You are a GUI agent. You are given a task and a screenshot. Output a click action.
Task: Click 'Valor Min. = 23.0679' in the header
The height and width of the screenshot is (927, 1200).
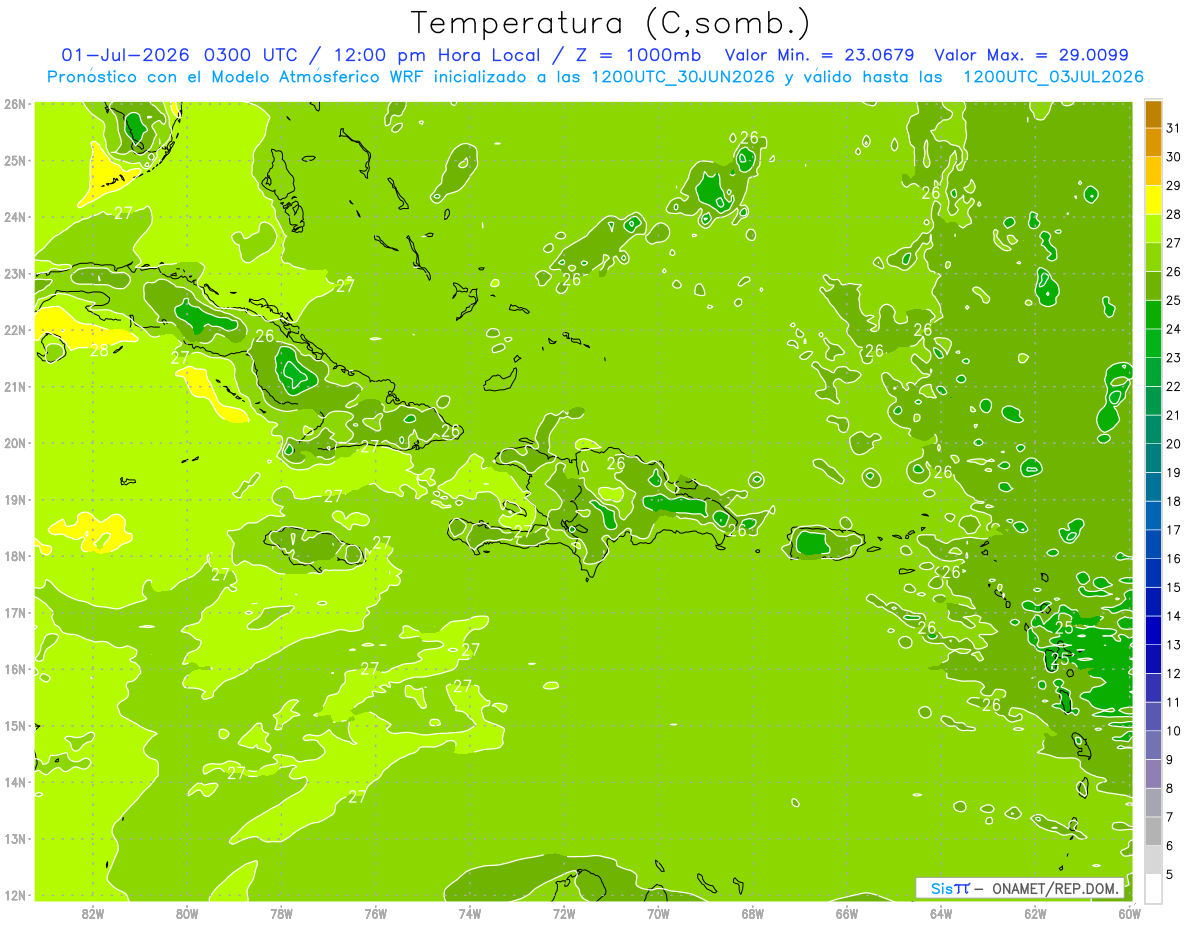tap(819, 55)
